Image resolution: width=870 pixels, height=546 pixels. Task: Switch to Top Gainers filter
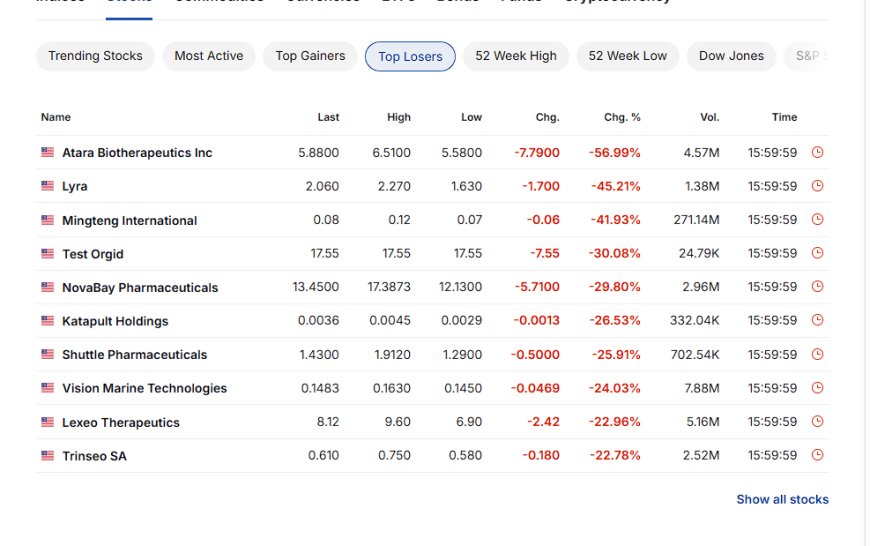point(310,56)
